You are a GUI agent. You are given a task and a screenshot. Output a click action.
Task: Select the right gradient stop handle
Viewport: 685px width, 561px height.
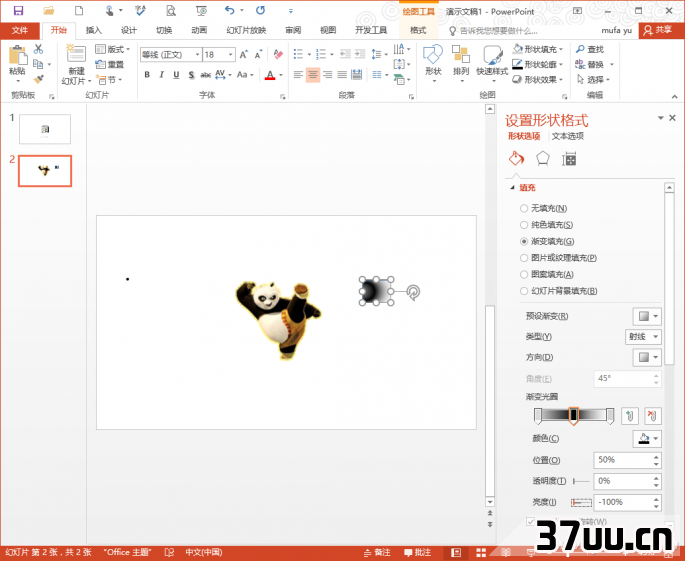tap(610, 416)
